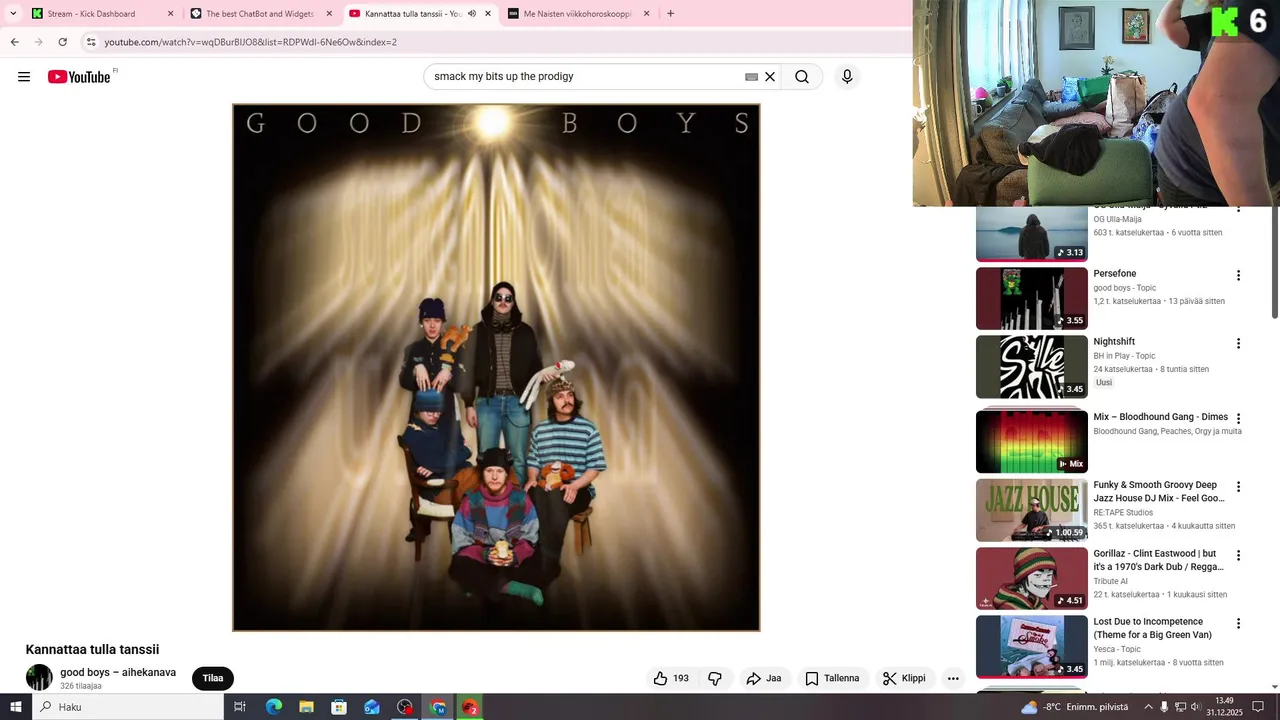The width and height of the screenshot is (1280, 720).
Task: Run search with the magnifying glass button
Action: [802, 77]
